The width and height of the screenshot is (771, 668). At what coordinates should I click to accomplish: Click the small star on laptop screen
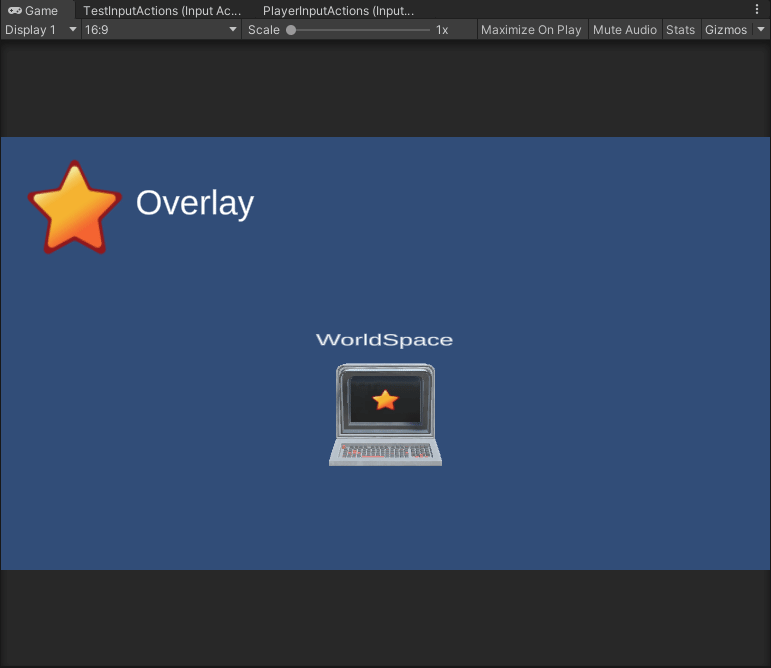coord(386,400)
